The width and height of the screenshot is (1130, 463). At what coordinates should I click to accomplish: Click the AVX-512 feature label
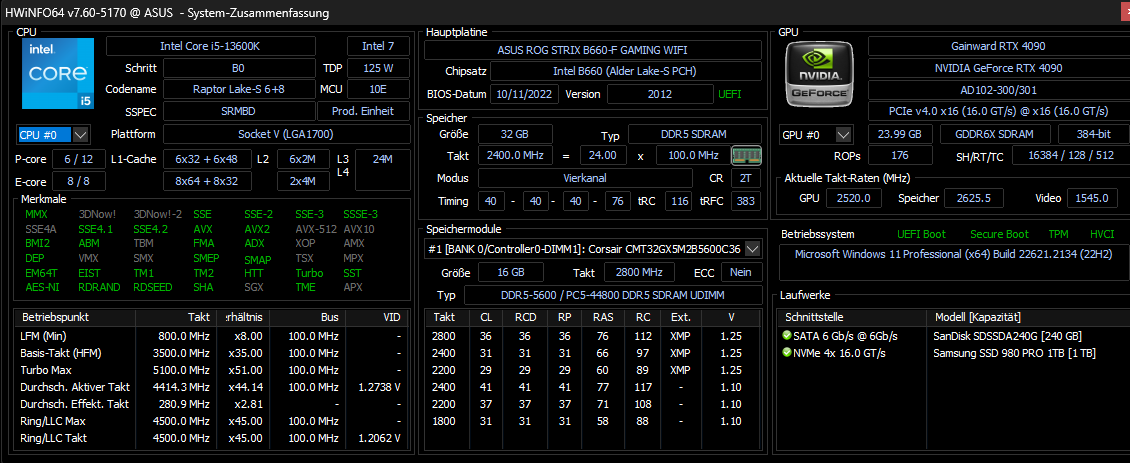coord(315,229)
